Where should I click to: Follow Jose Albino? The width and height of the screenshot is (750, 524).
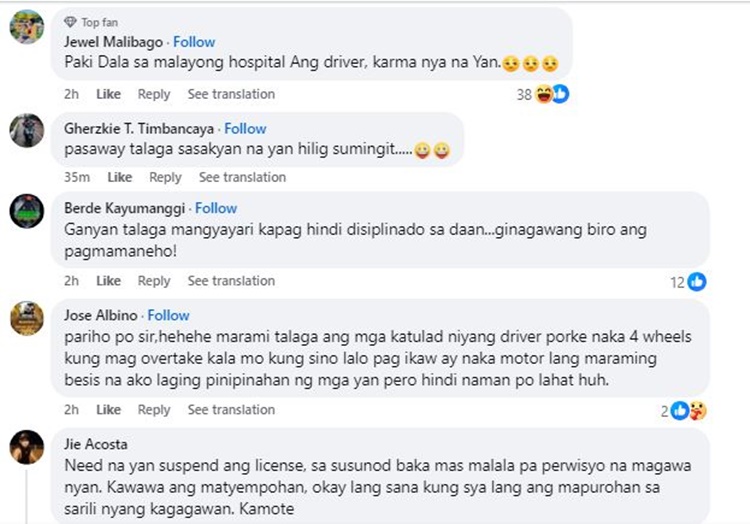[x=168, y=315]
